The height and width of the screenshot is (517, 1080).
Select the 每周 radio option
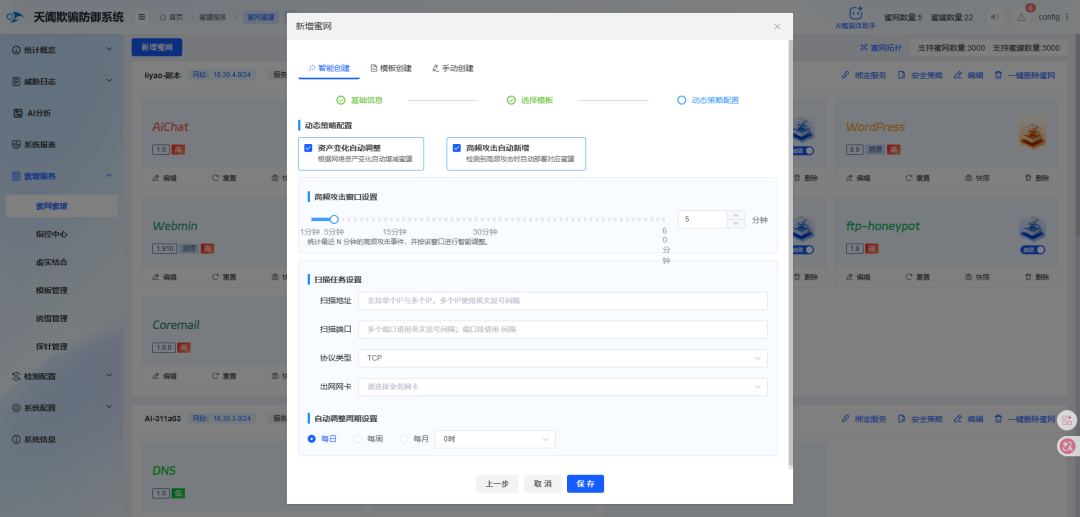pyautogui.click(x=358, y=438)
